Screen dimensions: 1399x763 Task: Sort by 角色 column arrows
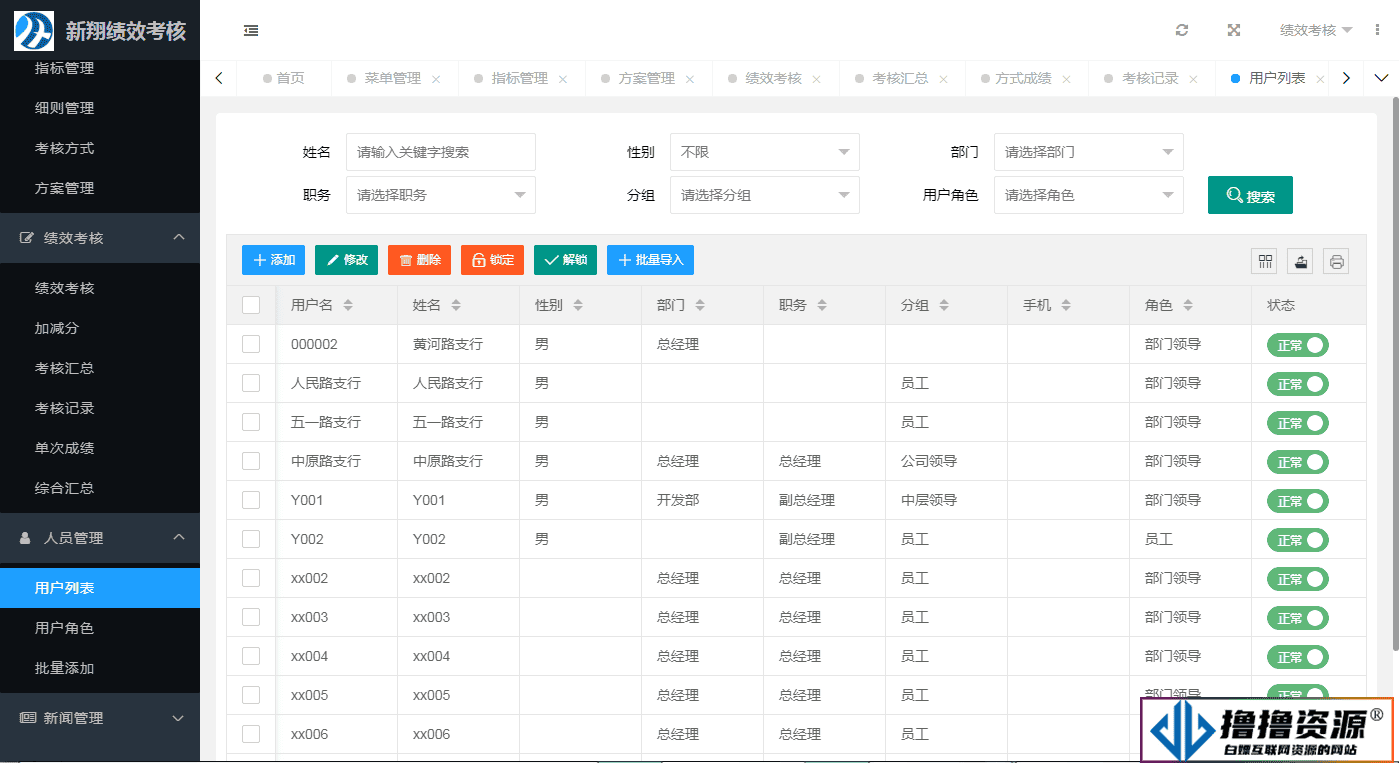tap(1188, 305)
